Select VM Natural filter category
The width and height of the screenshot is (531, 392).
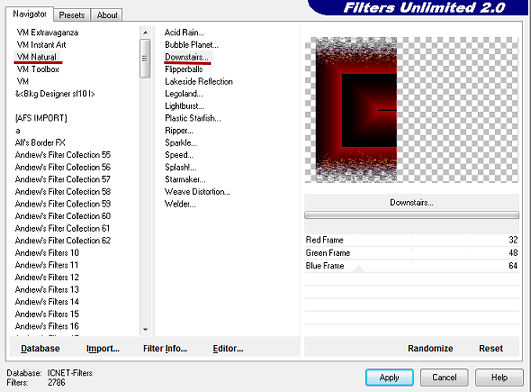pyautogui.click(x=37, y=57)
